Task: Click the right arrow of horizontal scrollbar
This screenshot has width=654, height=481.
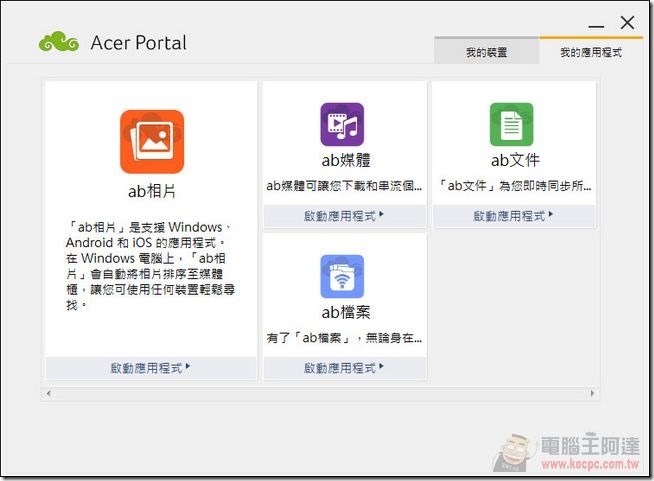Action: click(592, 393)
